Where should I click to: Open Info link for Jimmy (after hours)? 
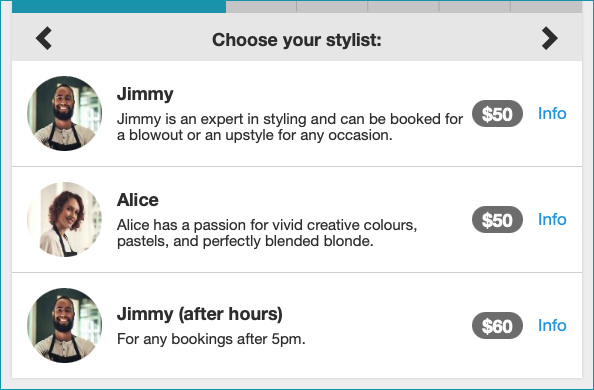pos(552,326)
